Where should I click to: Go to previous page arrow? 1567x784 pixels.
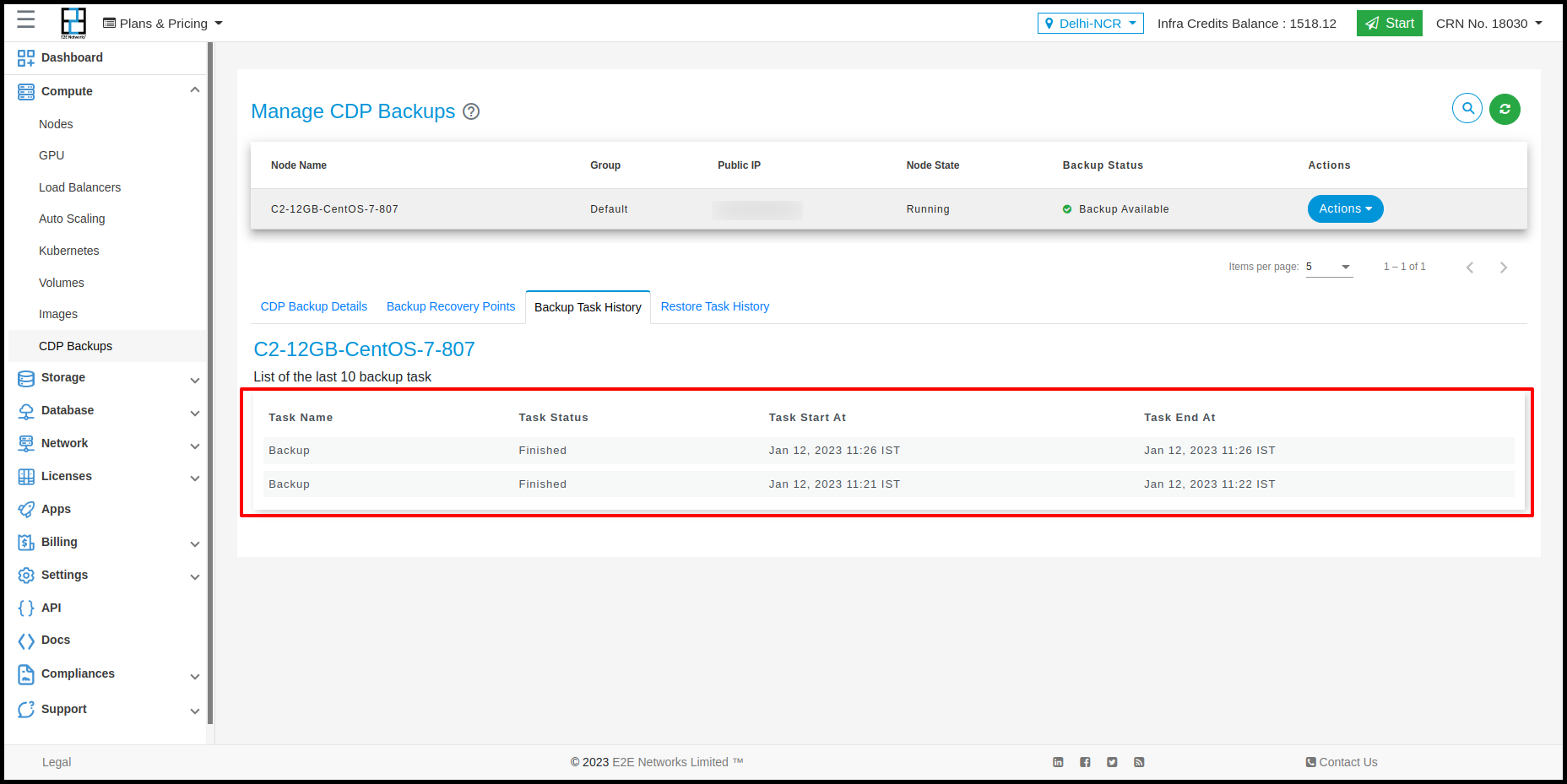1470,268
